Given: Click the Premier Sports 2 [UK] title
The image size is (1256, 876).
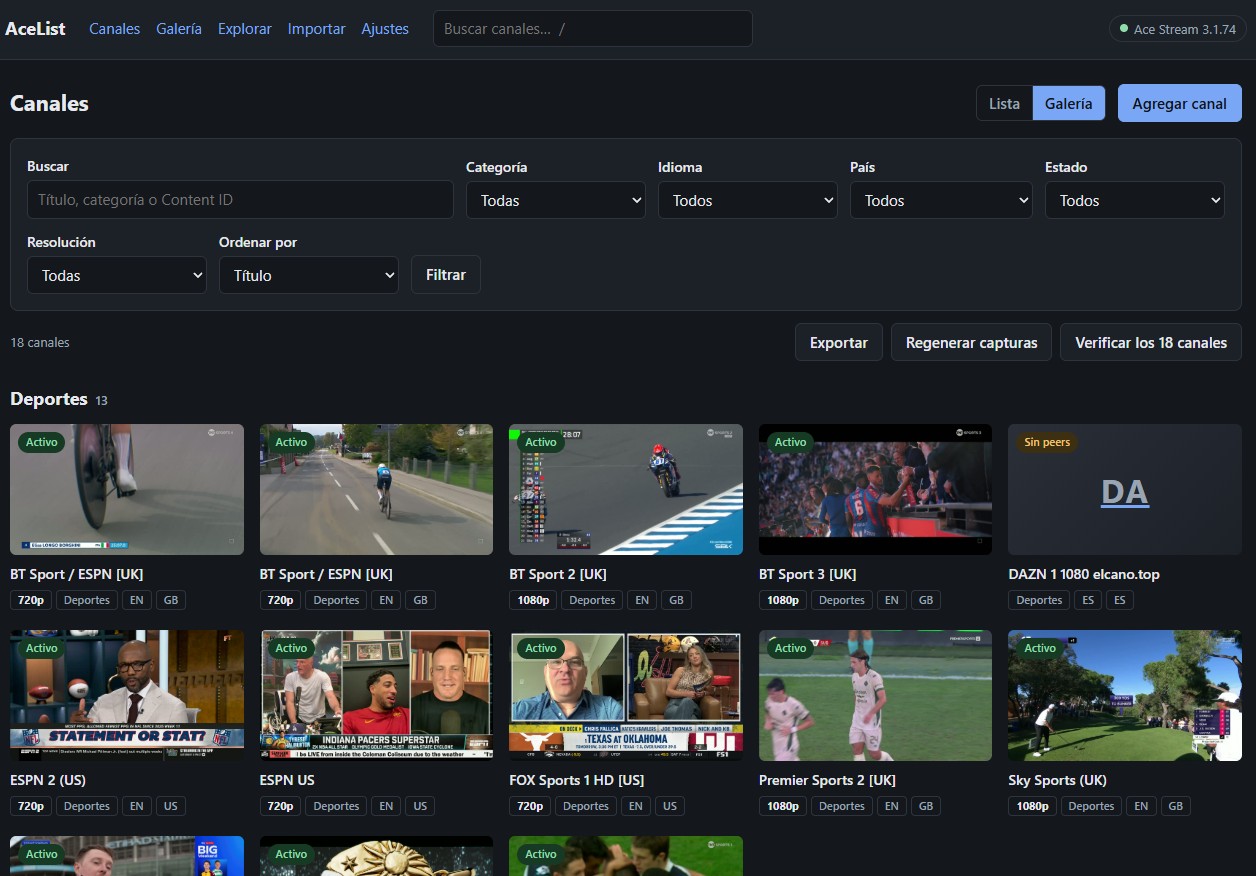Looking at the screenshot, I should pyautogui.click(x=827, y=780).
